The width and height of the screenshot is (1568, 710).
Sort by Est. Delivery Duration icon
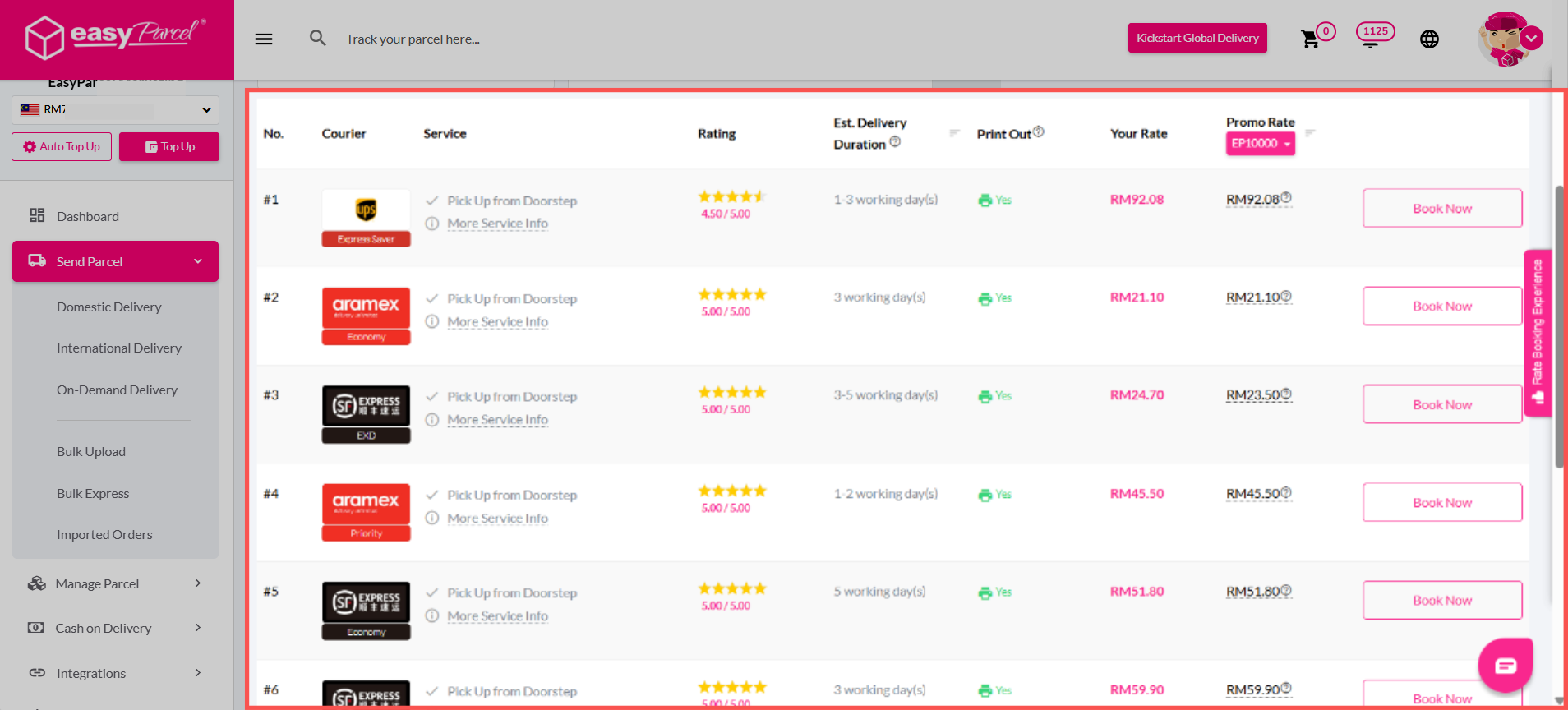(954, 132)
